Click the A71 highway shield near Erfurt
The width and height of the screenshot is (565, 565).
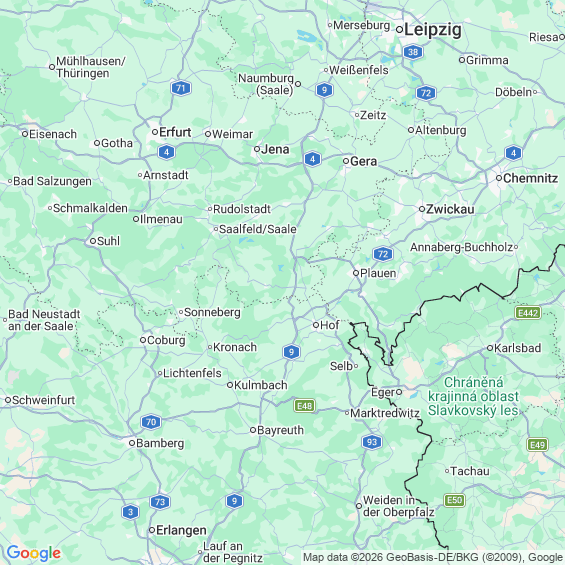[x=181, y=88]
